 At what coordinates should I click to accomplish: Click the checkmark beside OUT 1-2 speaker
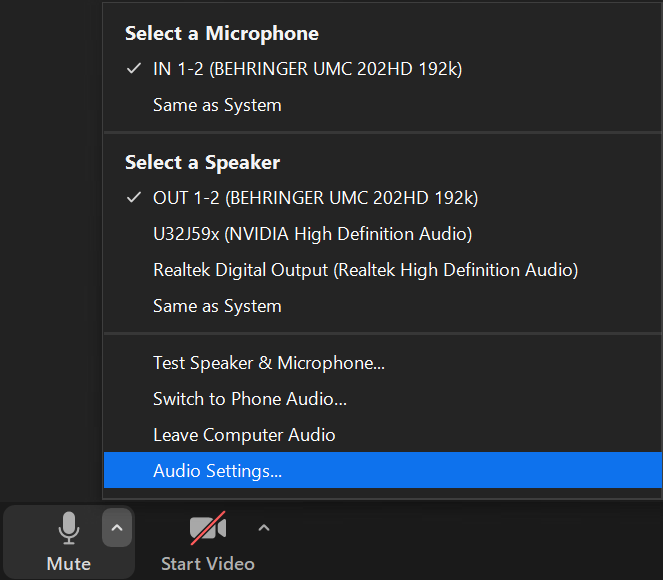(x=134, y=198)
